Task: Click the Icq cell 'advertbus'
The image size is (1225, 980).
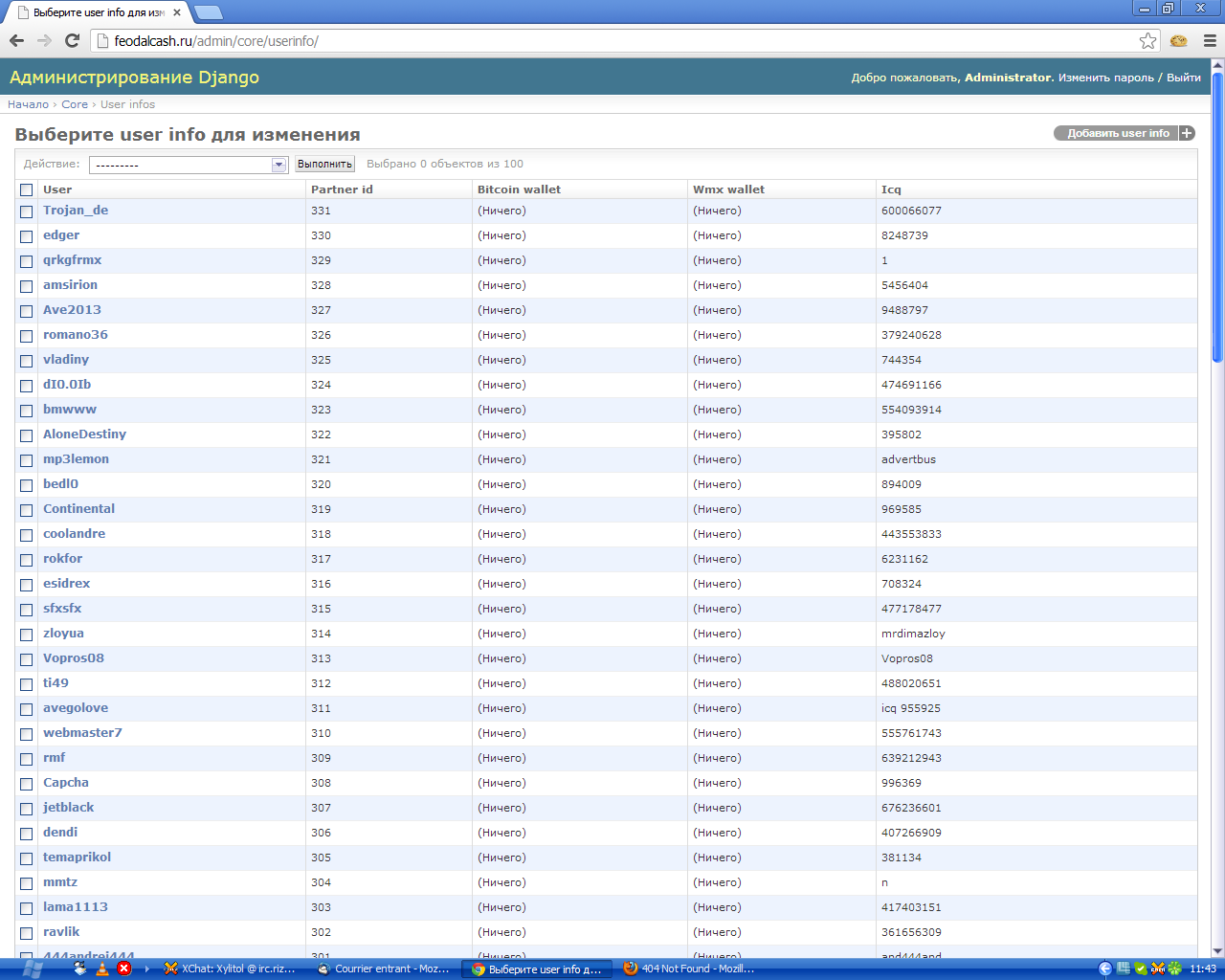Action: 909,459
